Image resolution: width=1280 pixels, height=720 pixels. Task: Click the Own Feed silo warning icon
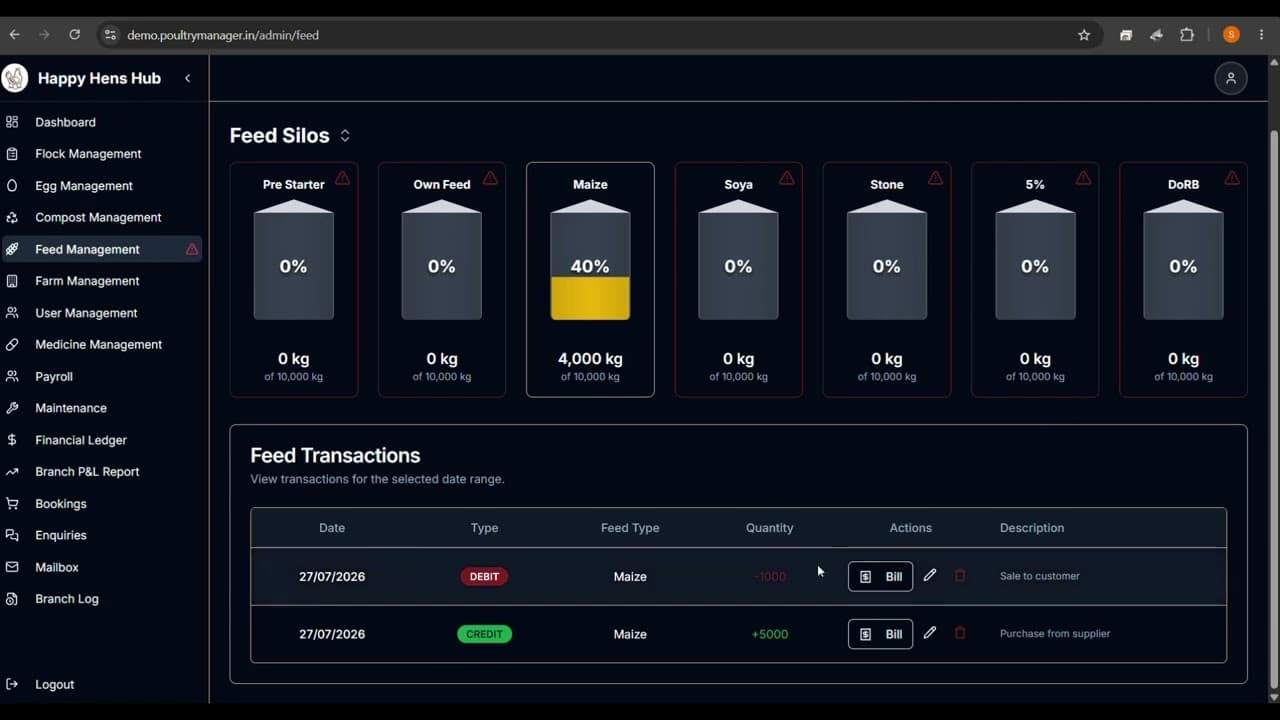(491, 178)
